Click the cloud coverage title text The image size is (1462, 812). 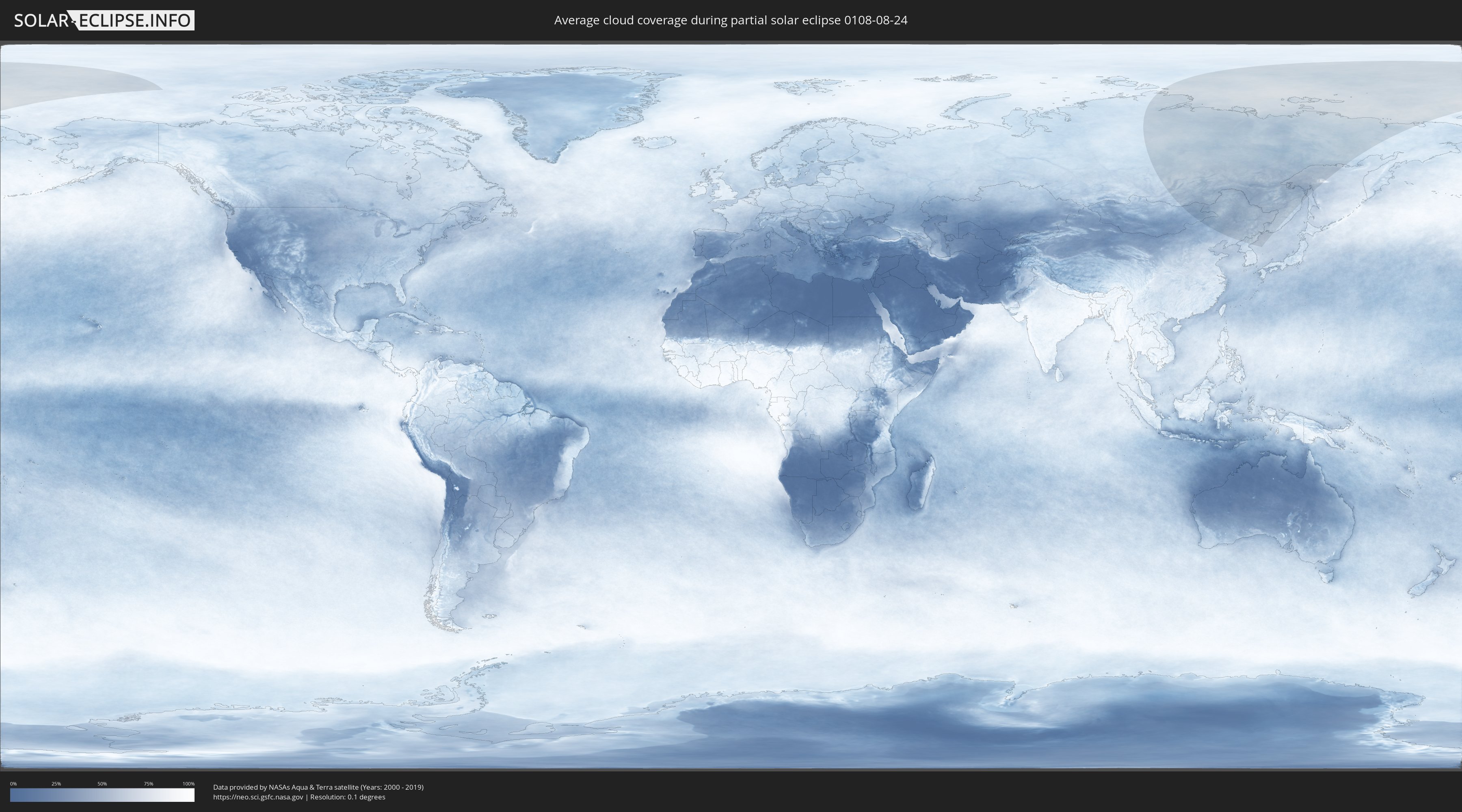731,20
